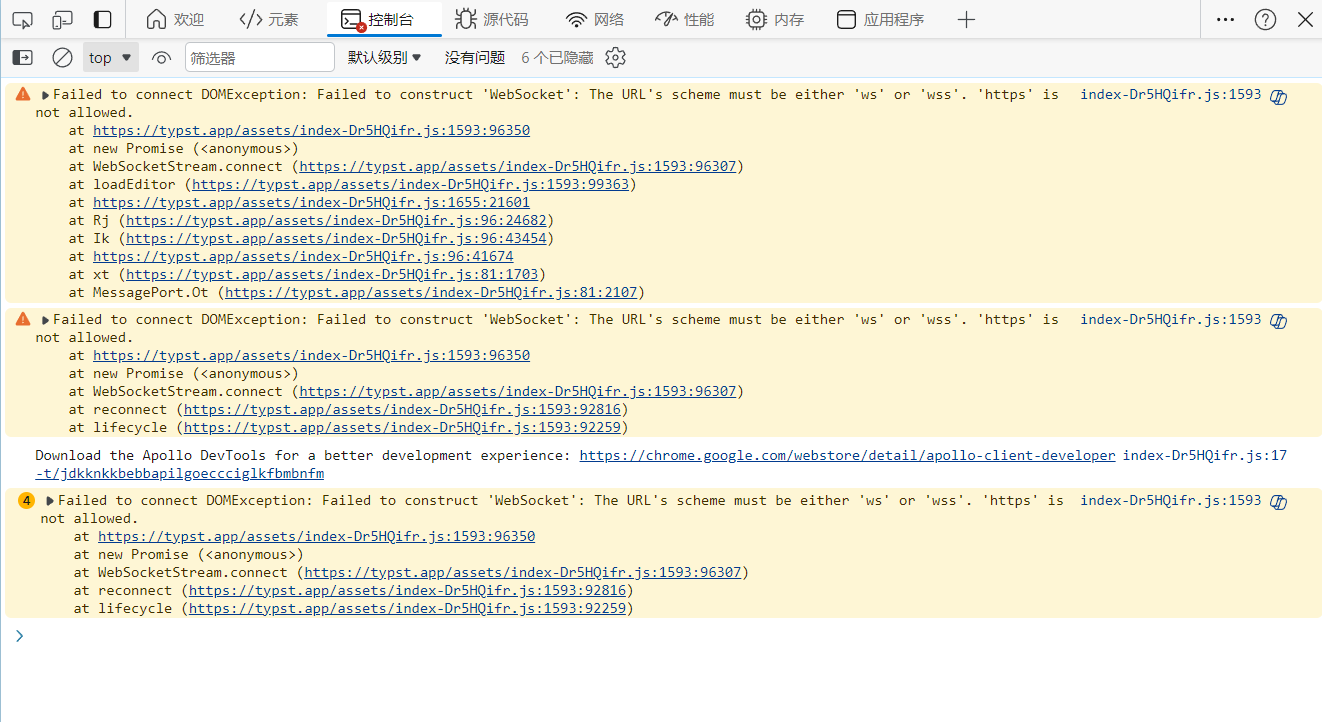
Task: Open the top context dropdown
Action: (x=110, y=57)
